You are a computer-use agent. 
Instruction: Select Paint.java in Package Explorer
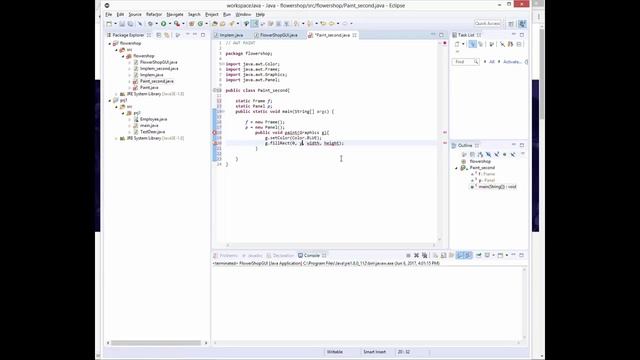pyautogui.click(x=149, y=87)
